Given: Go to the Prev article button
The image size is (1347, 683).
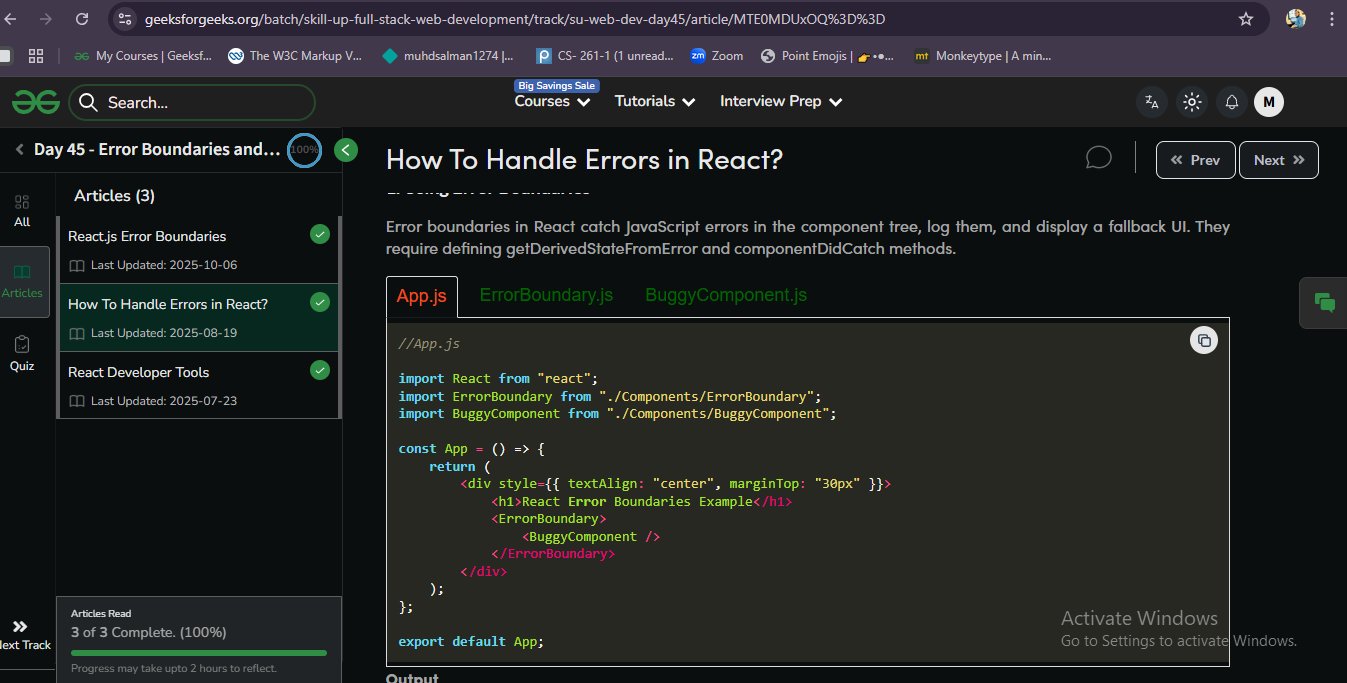Looking at the screenshot, I should coord(1195,160).
